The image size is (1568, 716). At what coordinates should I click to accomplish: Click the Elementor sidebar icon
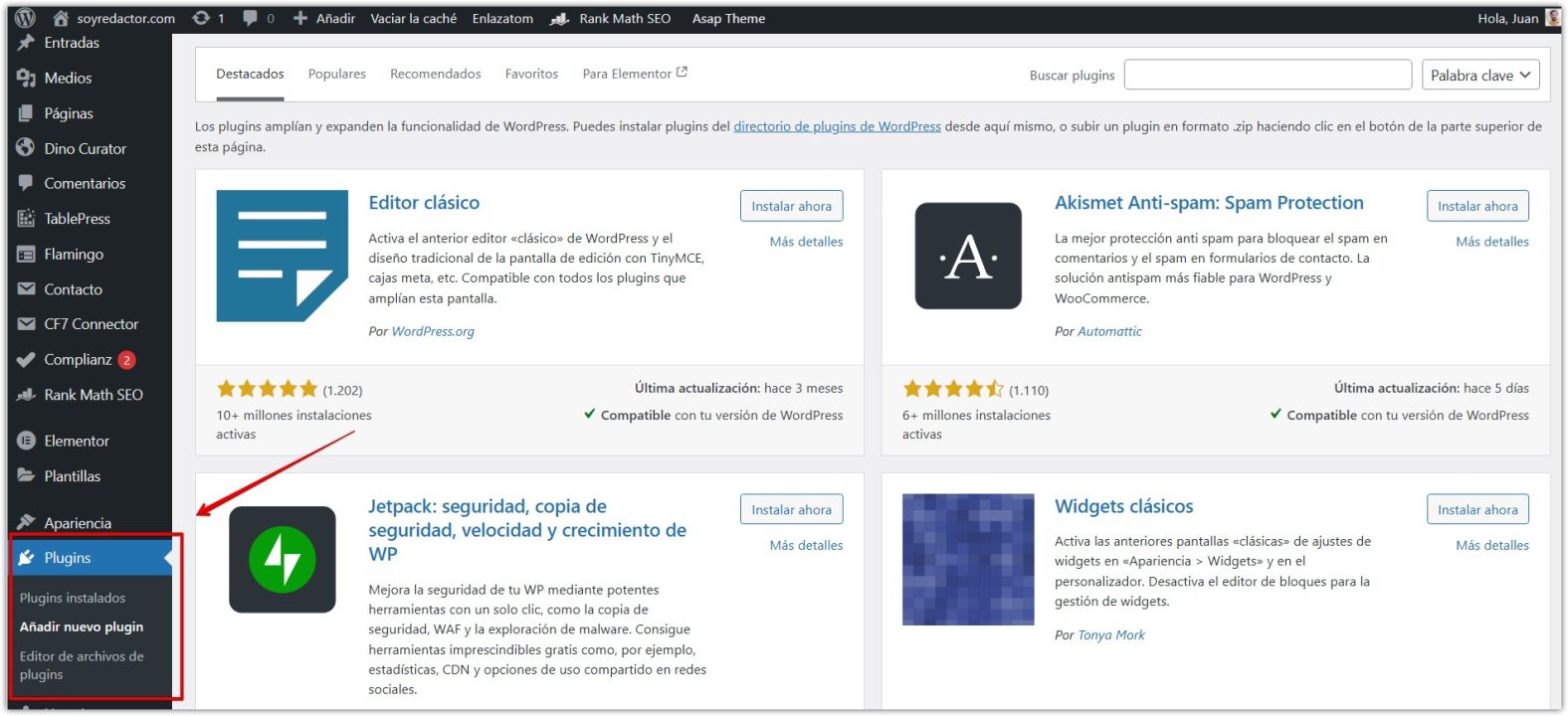(26, 441)
